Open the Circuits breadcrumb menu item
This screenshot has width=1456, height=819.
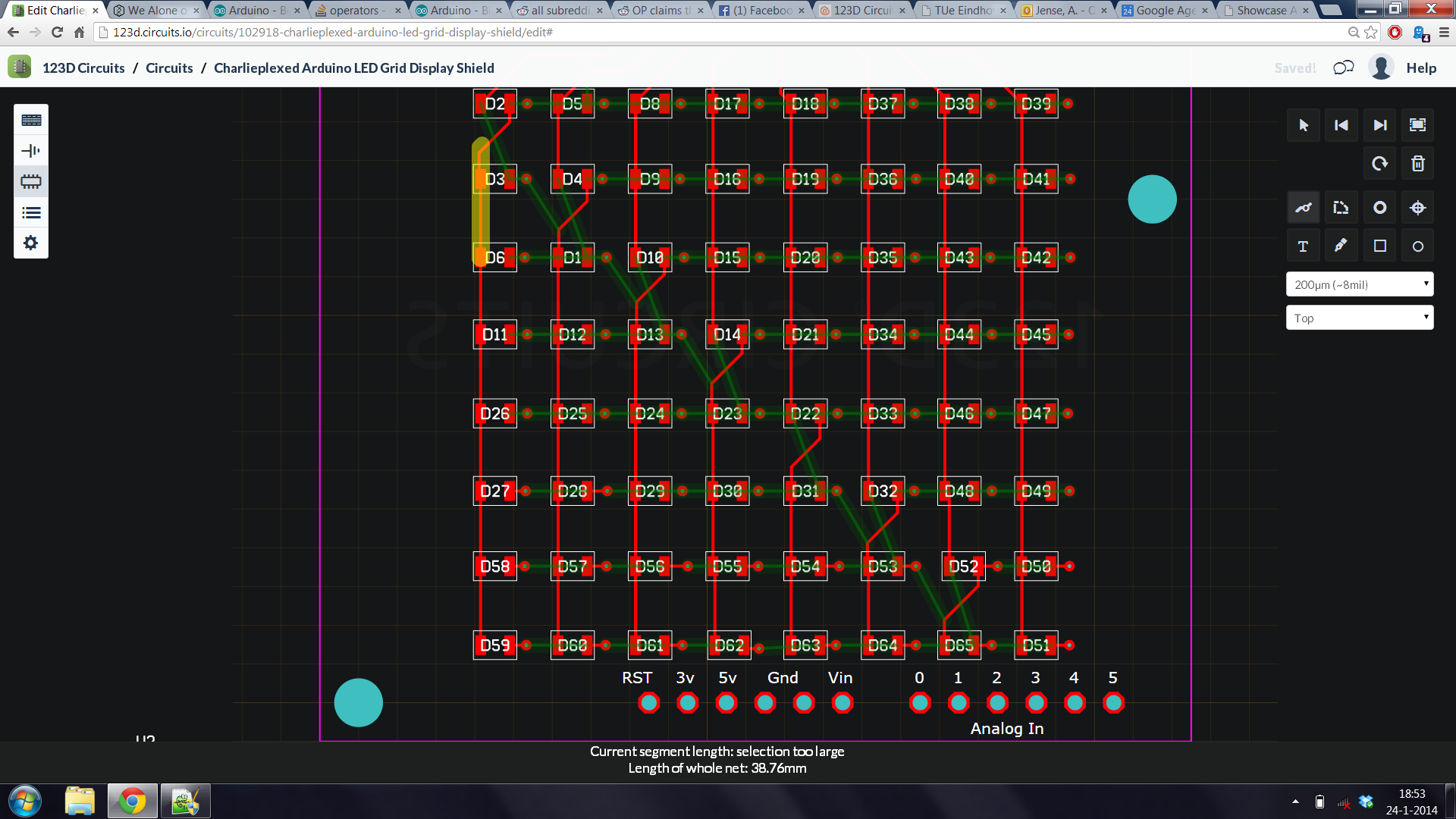click(168, 67)
